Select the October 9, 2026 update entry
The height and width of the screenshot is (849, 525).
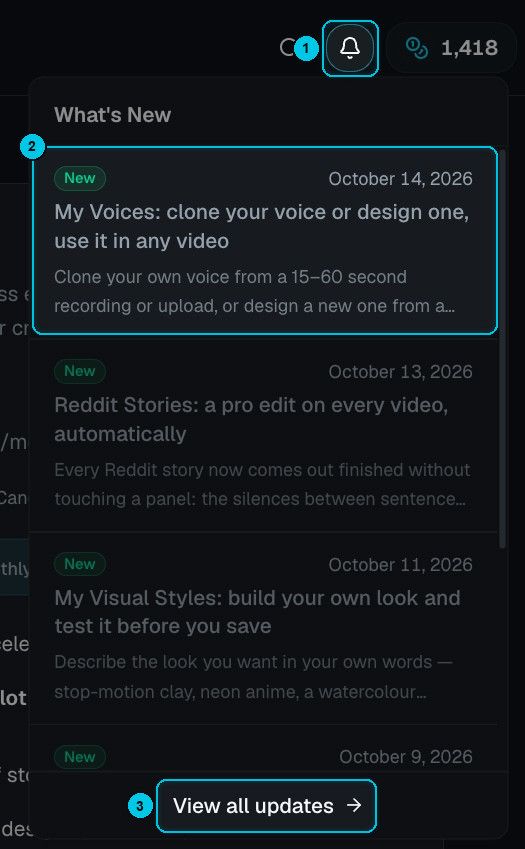[264, 749]
